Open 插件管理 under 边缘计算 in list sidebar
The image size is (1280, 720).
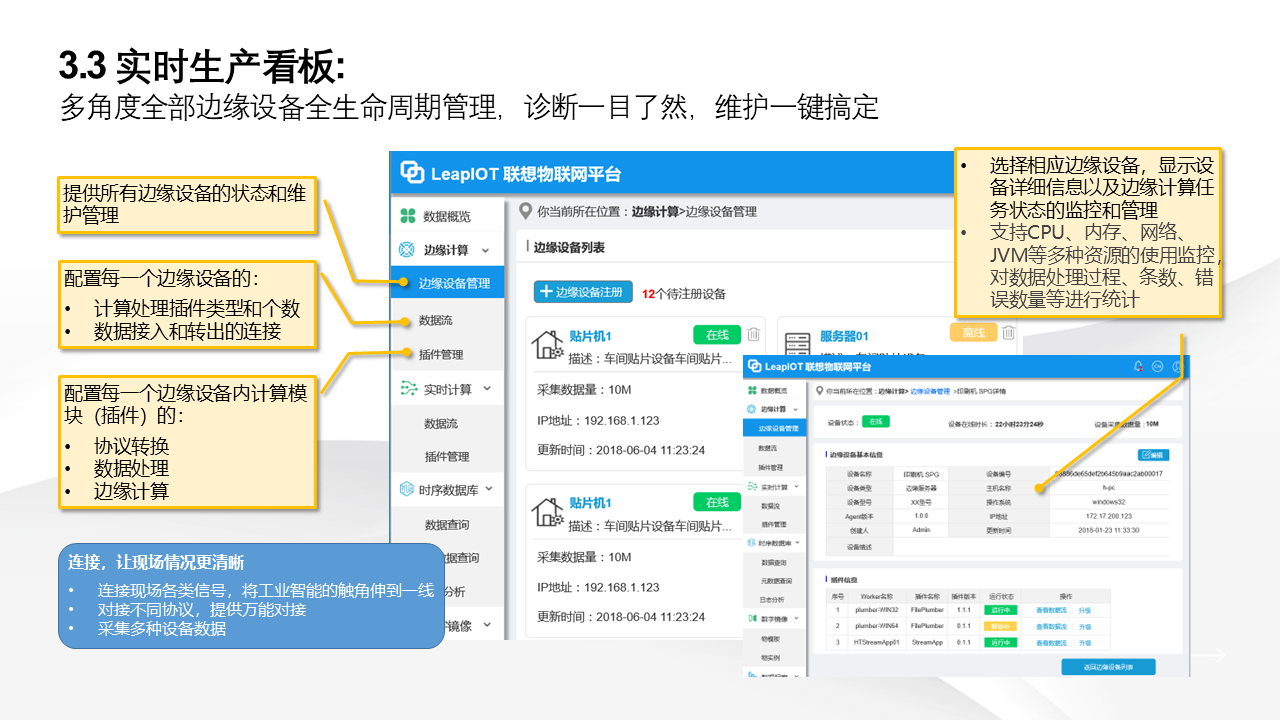click(x=441, y=355)
